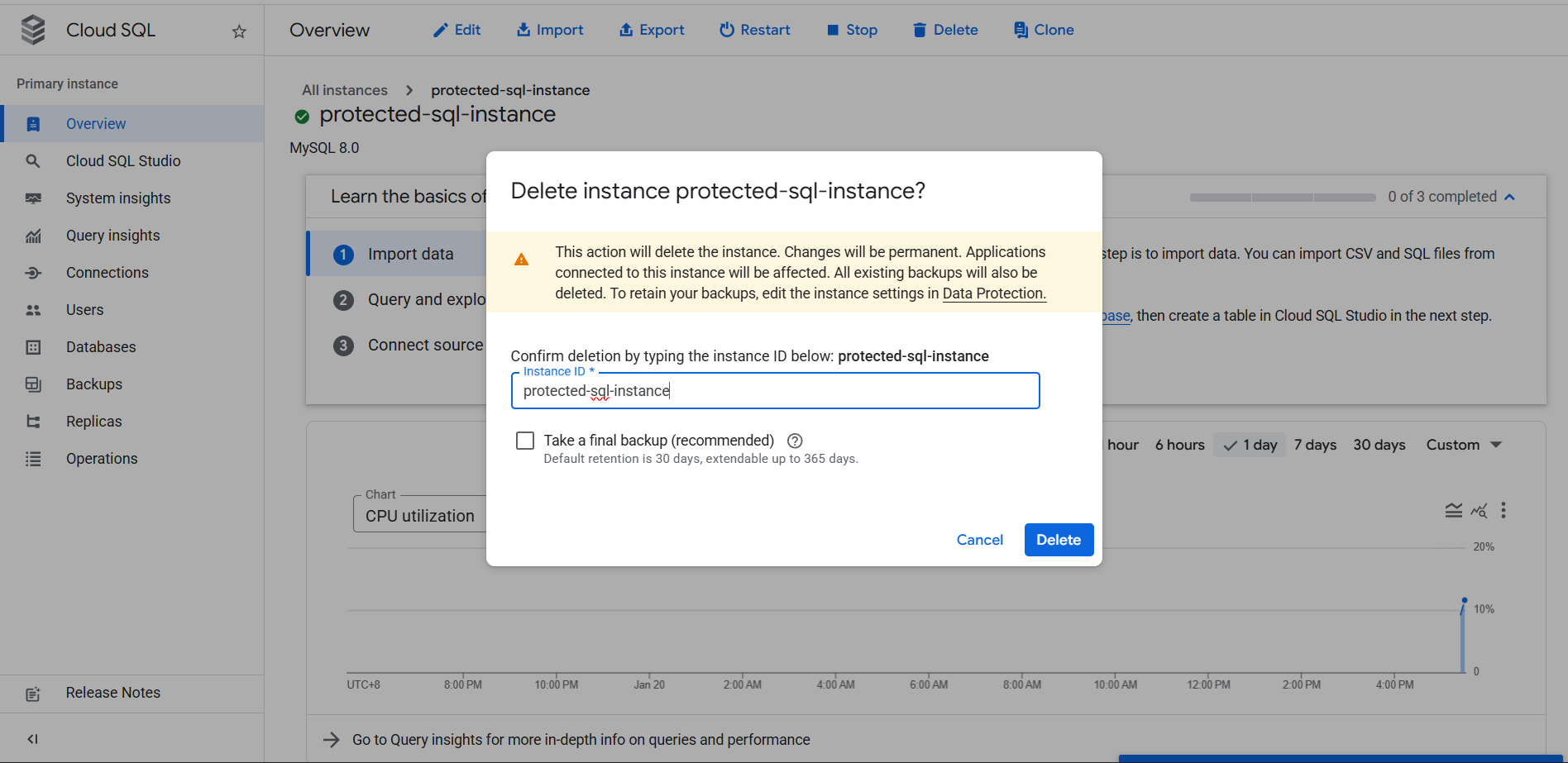The image size is (1568, 763).
Task: Select the 30 days time range
Action: pyautogui.click(x=1379, y=445)
